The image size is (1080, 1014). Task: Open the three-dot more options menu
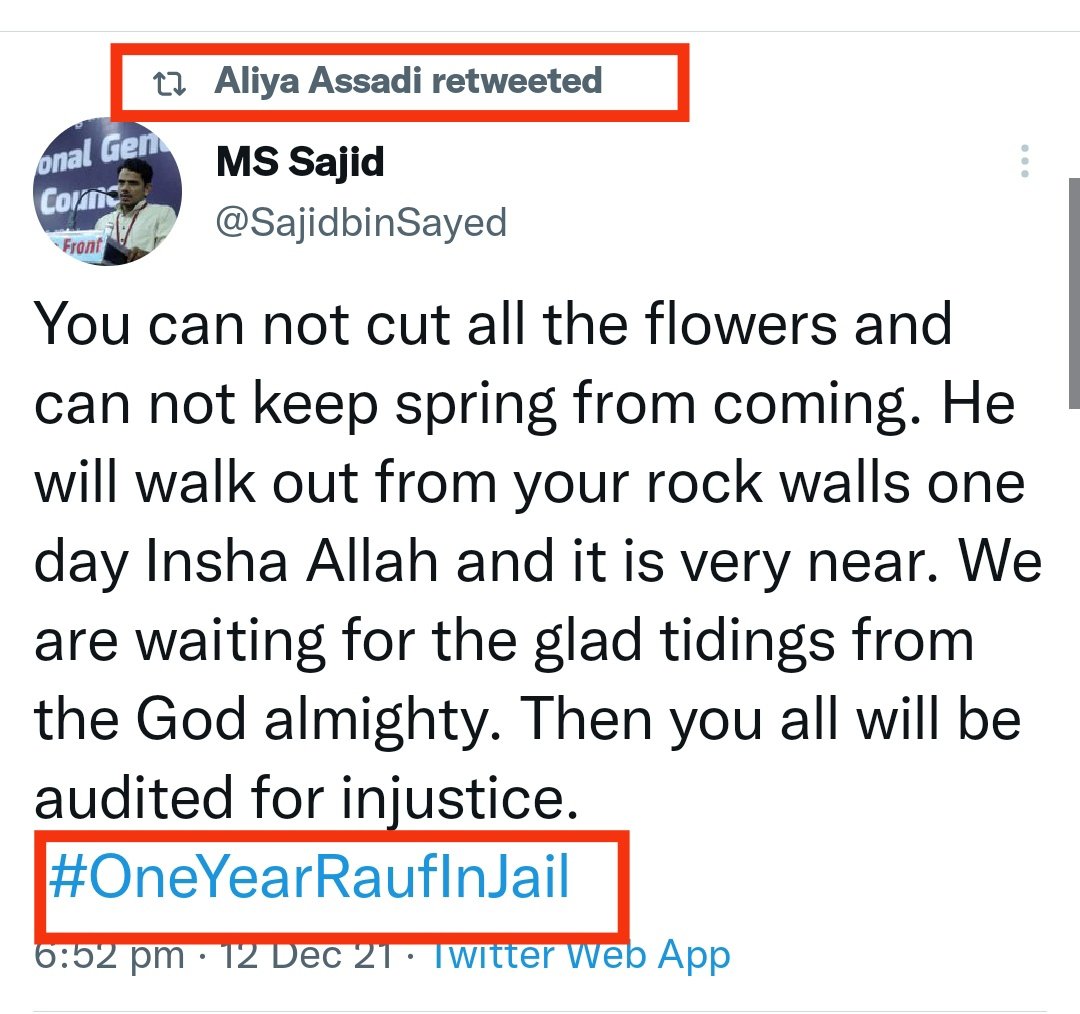tap(1025, 161)
